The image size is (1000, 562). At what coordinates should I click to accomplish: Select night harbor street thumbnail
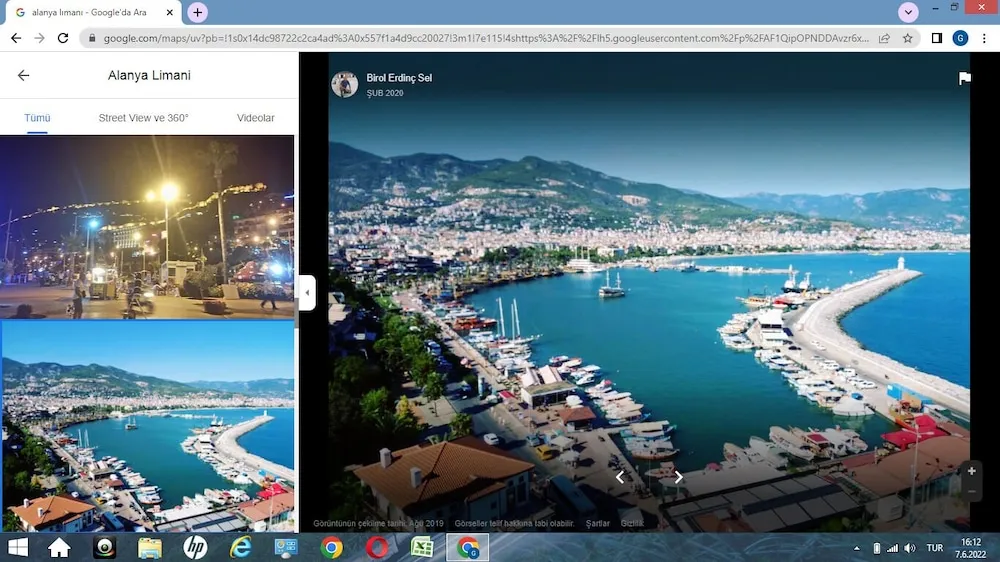[x=147, y=226]
